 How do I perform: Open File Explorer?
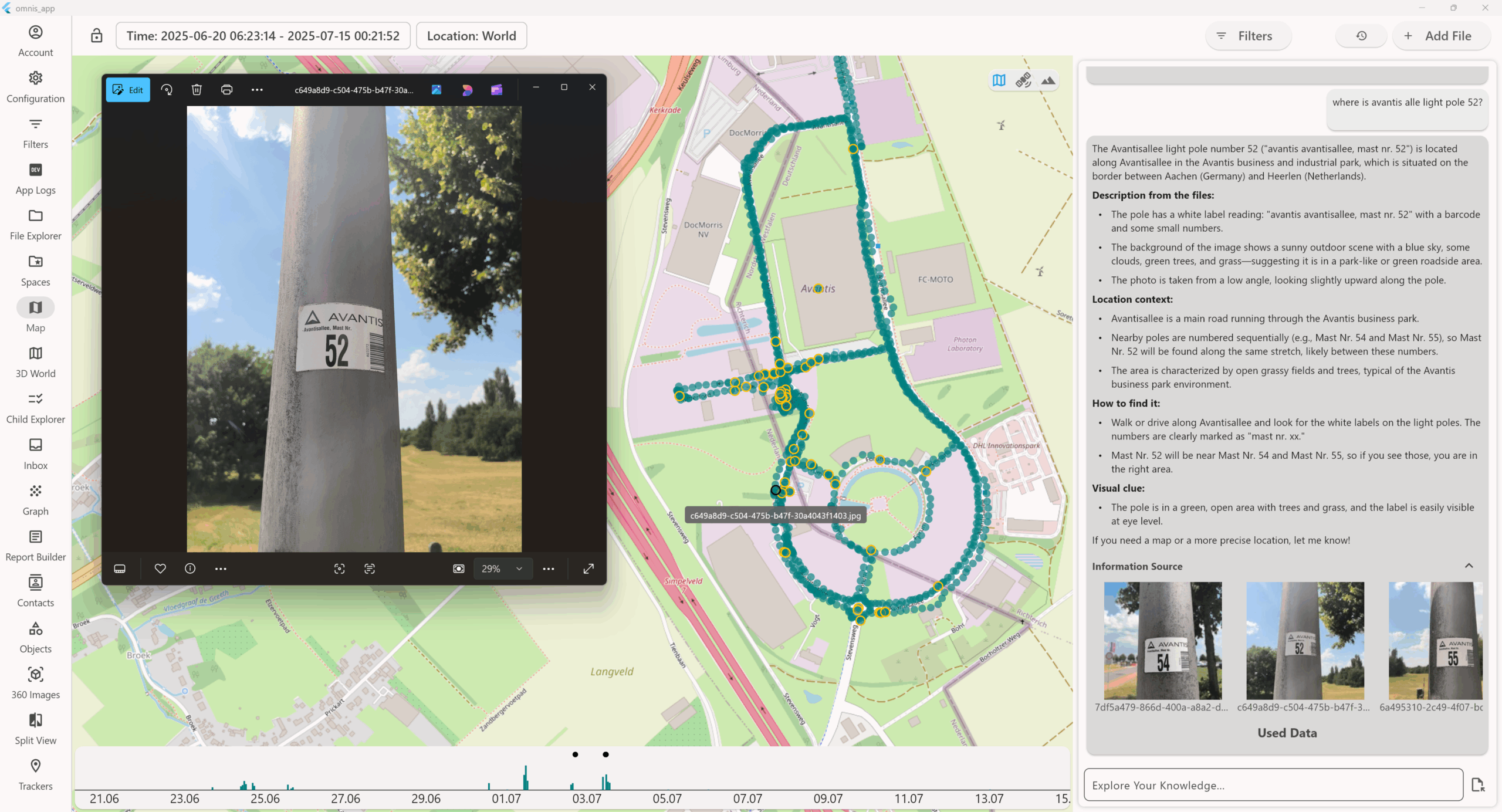coord(35,225)
